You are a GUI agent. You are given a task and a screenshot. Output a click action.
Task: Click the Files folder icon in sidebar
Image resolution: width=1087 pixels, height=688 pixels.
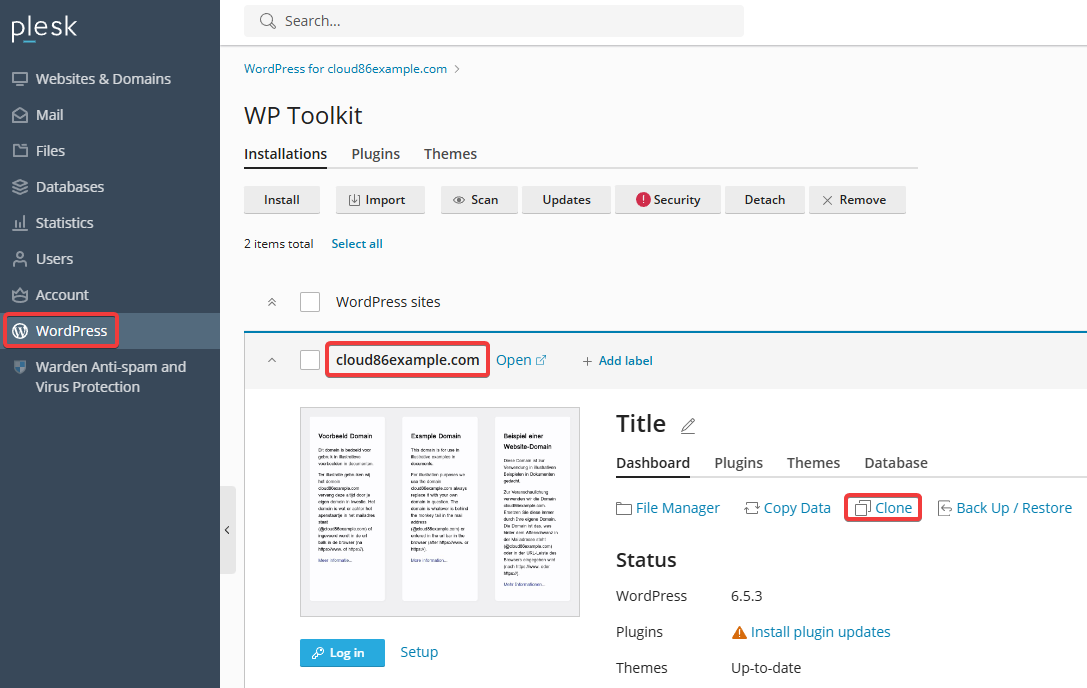tap(20, 150)
